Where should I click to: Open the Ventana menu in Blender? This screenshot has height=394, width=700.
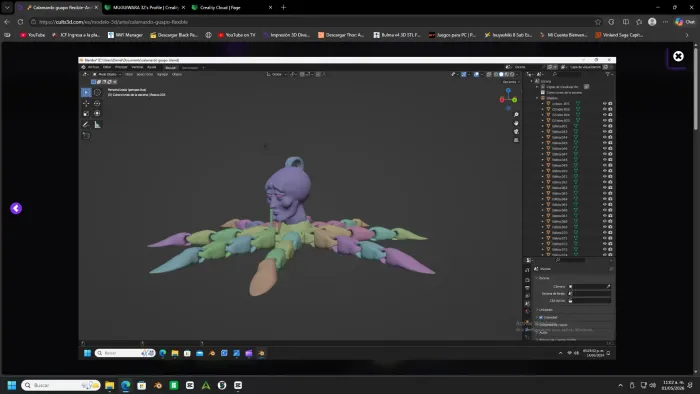tap(137, 67)
